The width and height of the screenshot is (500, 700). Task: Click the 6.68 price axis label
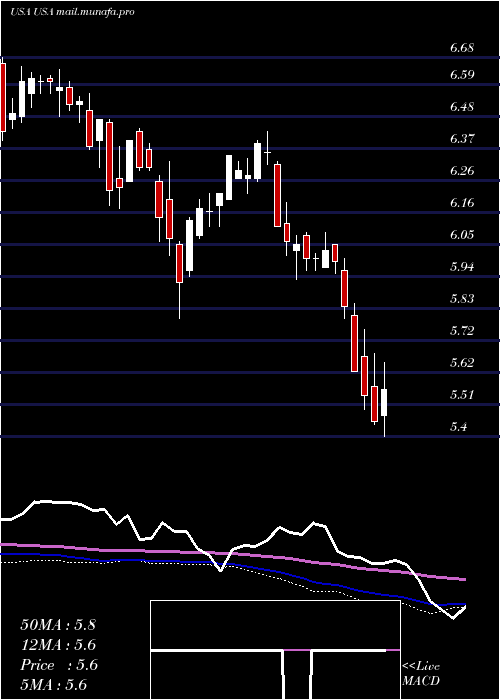tap(462, 48)
